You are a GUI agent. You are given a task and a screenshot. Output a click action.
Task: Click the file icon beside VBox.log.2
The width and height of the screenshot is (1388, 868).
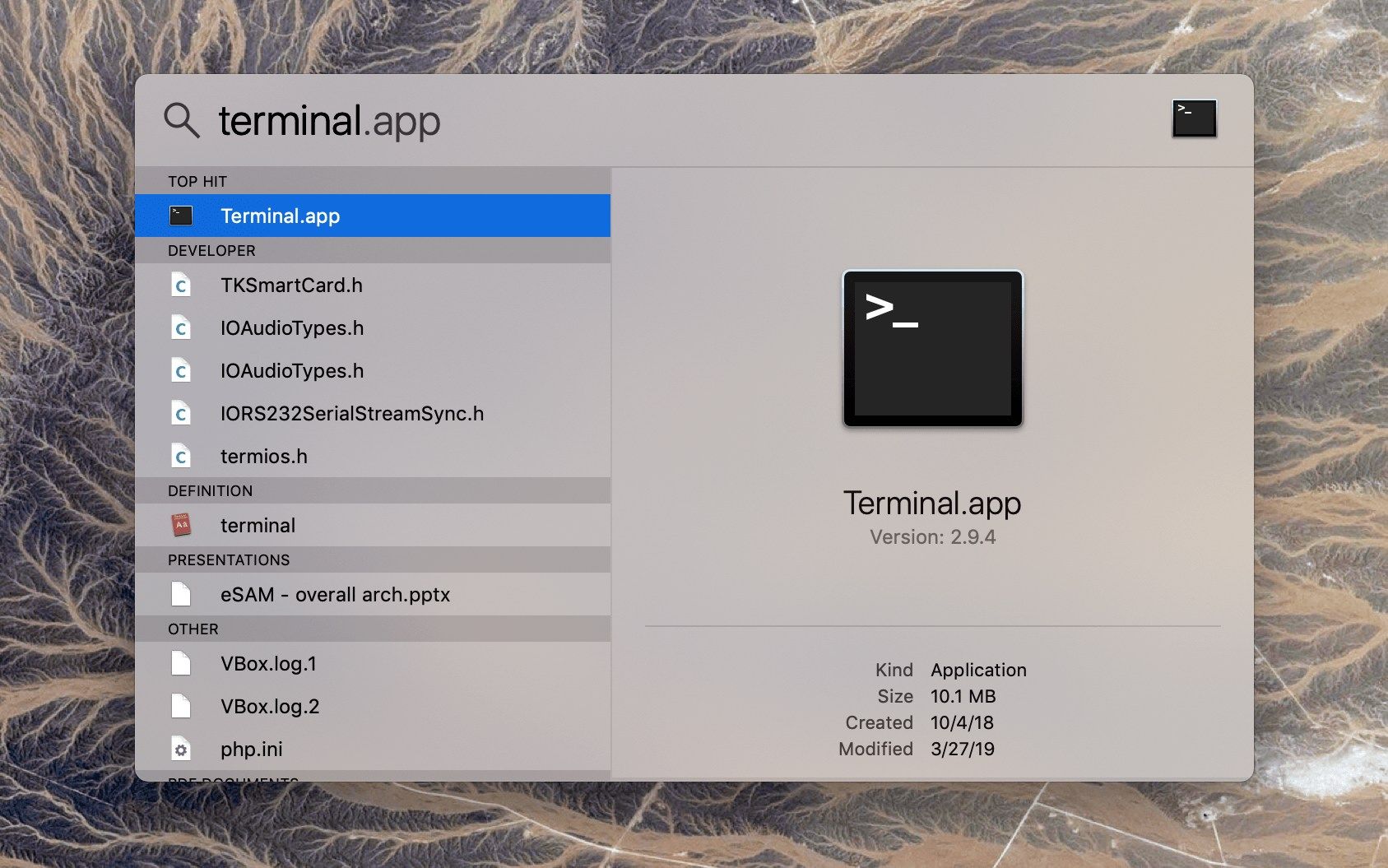tap(181, 706)
